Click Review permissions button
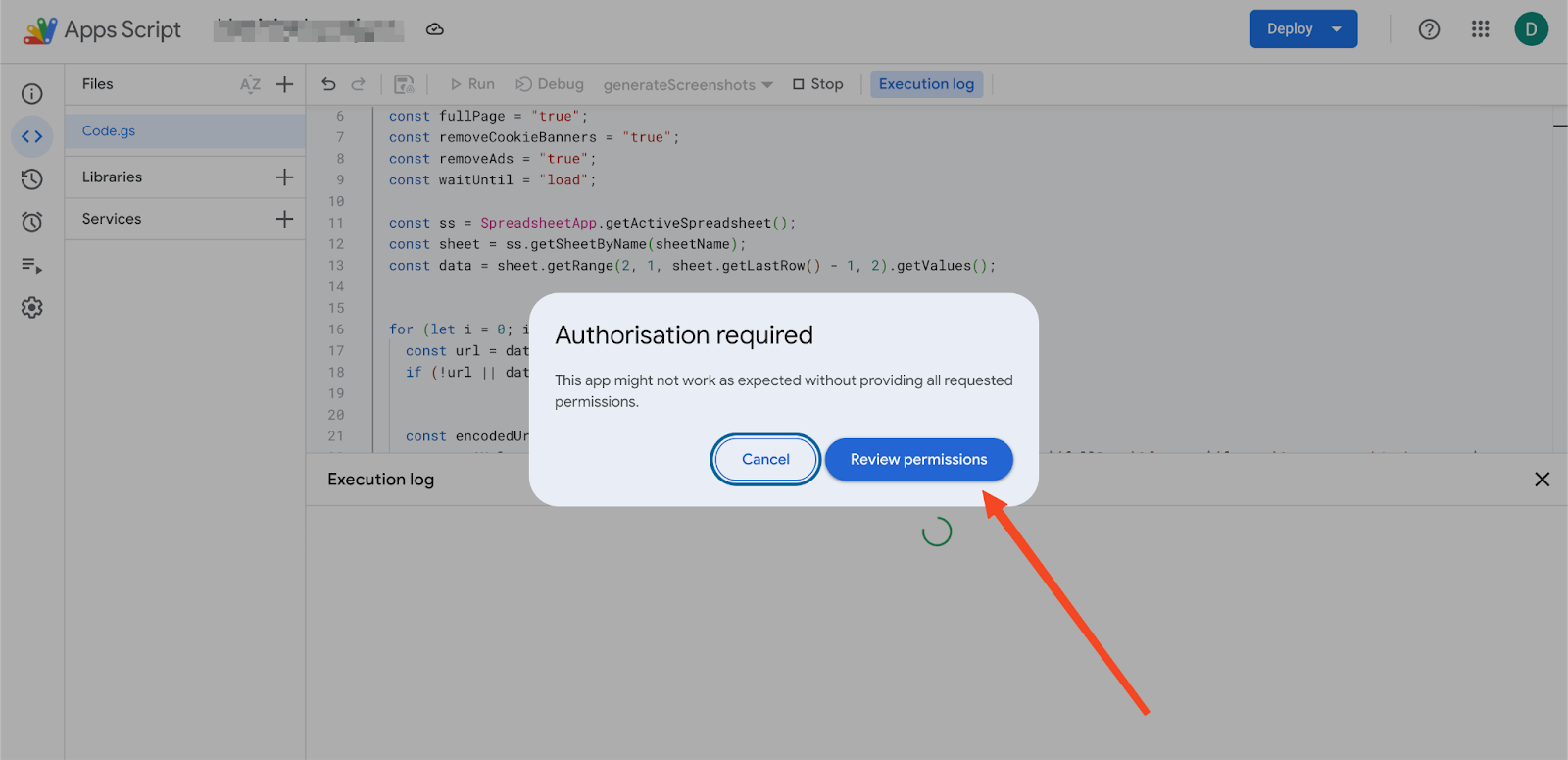1568x760 pixels. click(919, 459)
